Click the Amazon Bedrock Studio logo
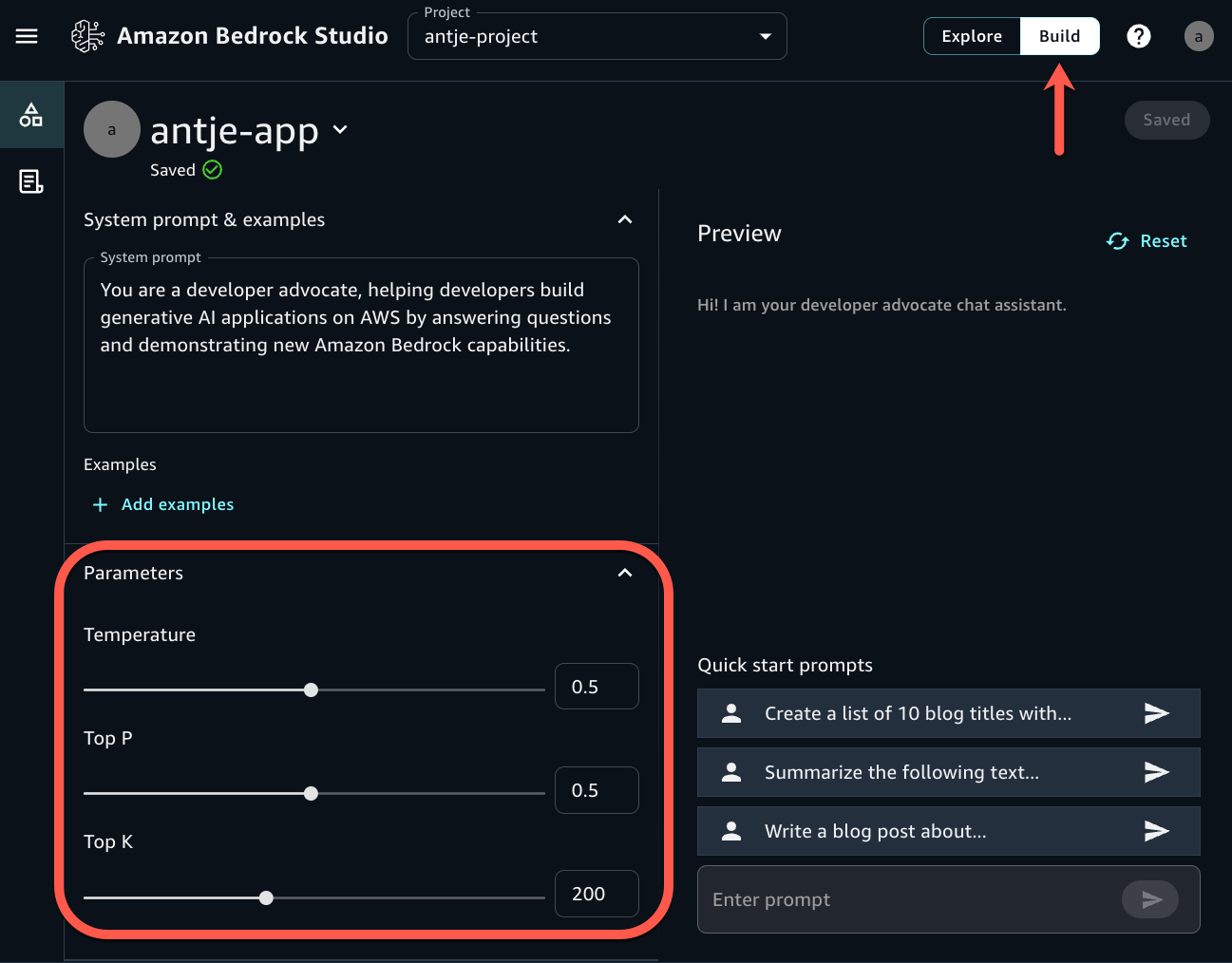The image size is (1232, 963). (x=87, y=35)
